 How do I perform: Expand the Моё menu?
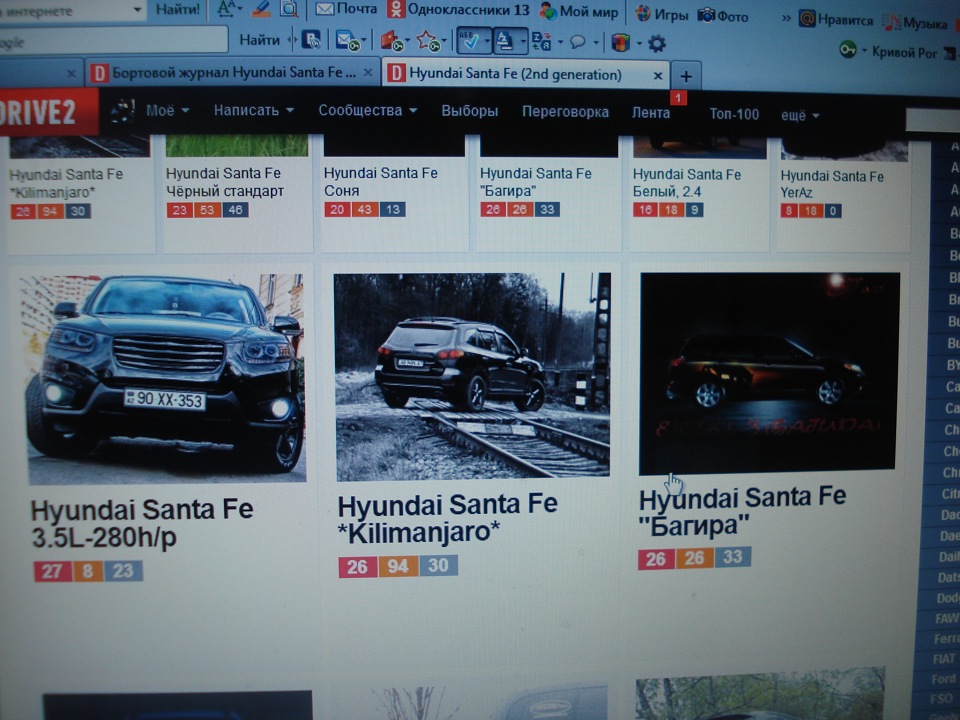[167, 110]
